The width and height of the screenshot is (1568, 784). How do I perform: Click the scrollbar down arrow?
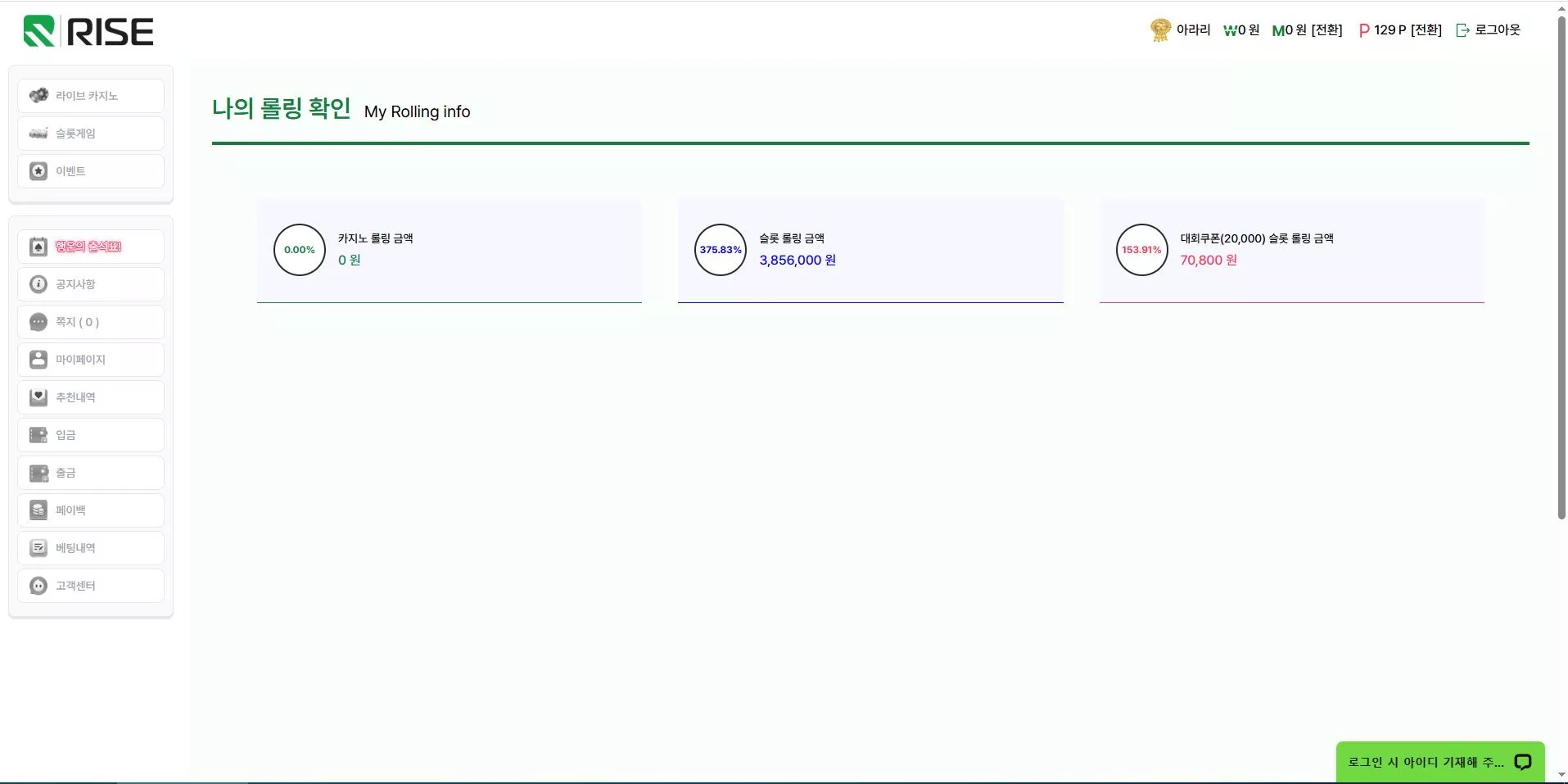[1561, 774]
